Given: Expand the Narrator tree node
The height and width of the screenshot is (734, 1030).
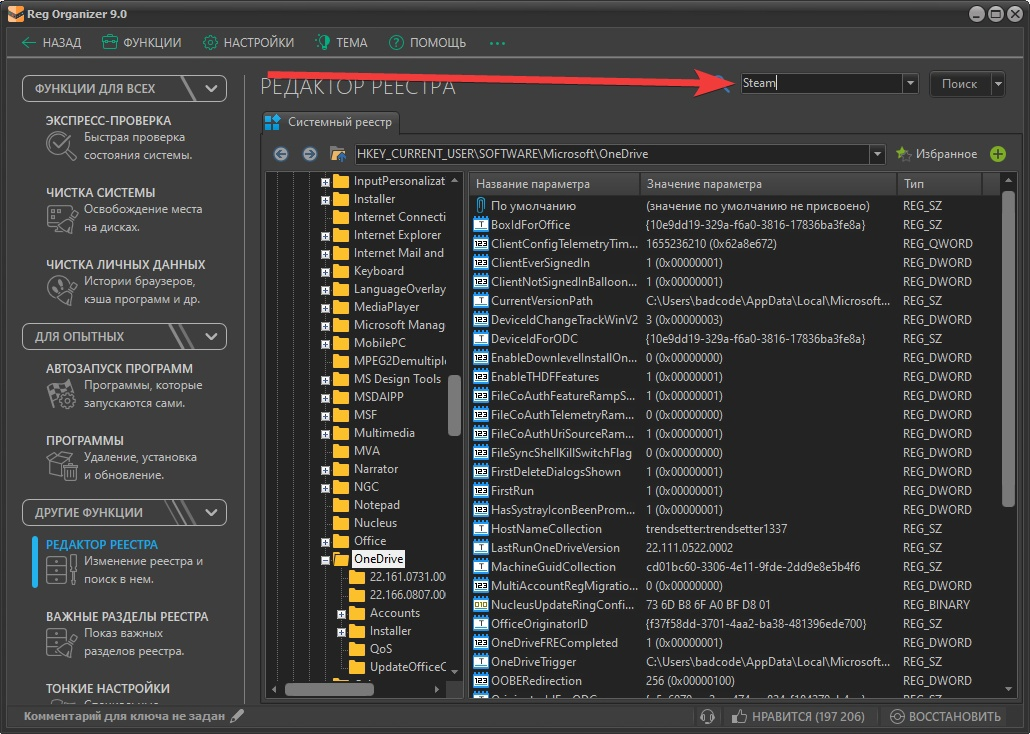Looking at the screenshot, I should (325, 470).
